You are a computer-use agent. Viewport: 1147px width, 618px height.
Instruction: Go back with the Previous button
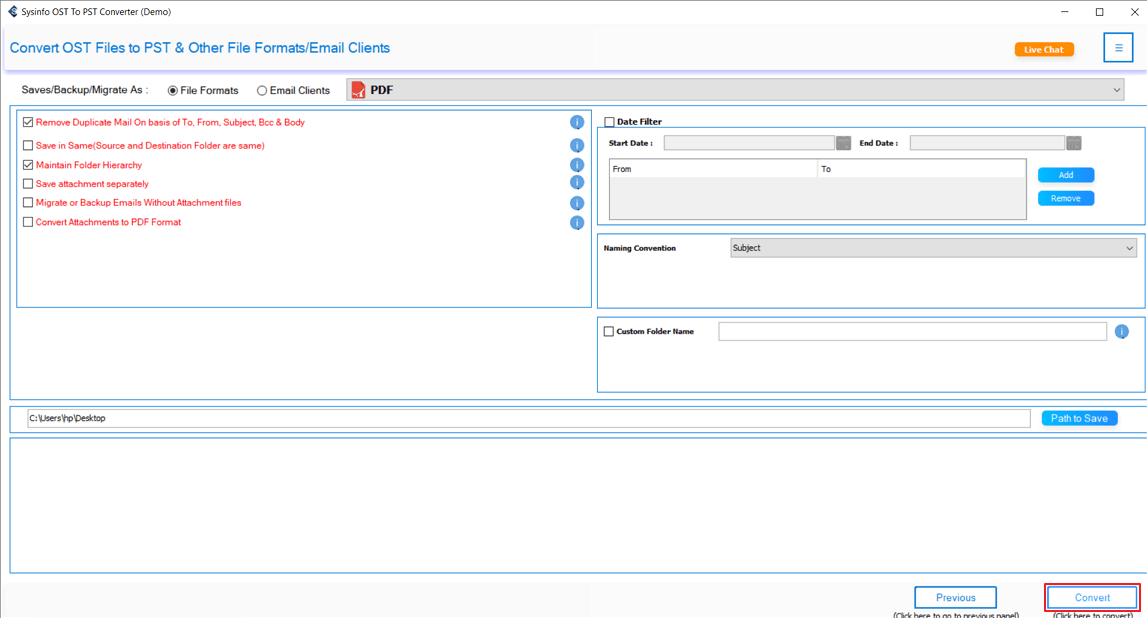tap(955, 598)
